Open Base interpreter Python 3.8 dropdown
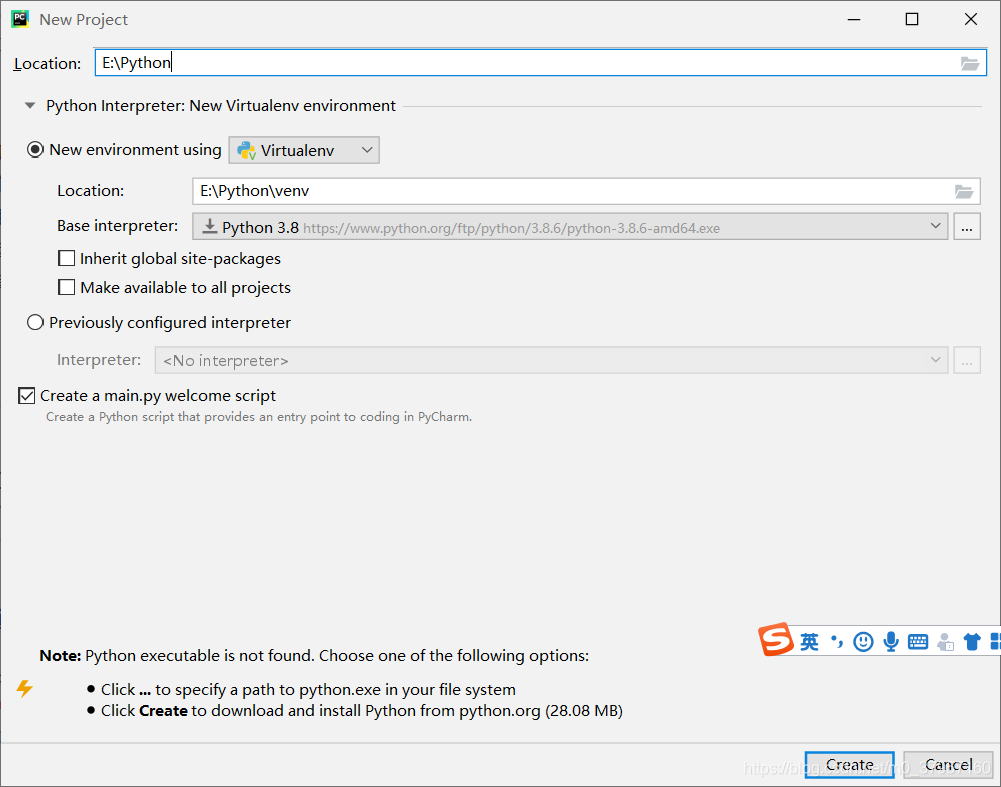Viewport: 1001px width, 787px height. click(x=570, y=226)
